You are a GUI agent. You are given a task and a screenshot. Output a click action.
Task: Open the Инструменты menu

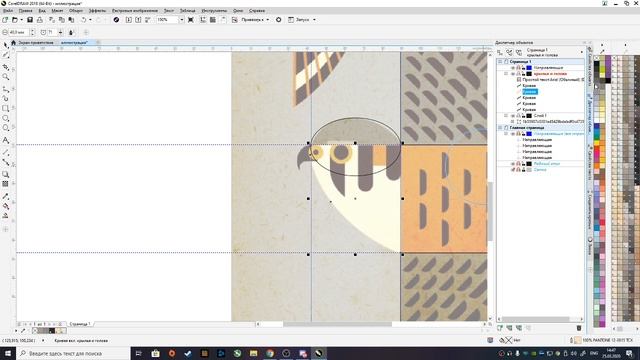[214, 11]
